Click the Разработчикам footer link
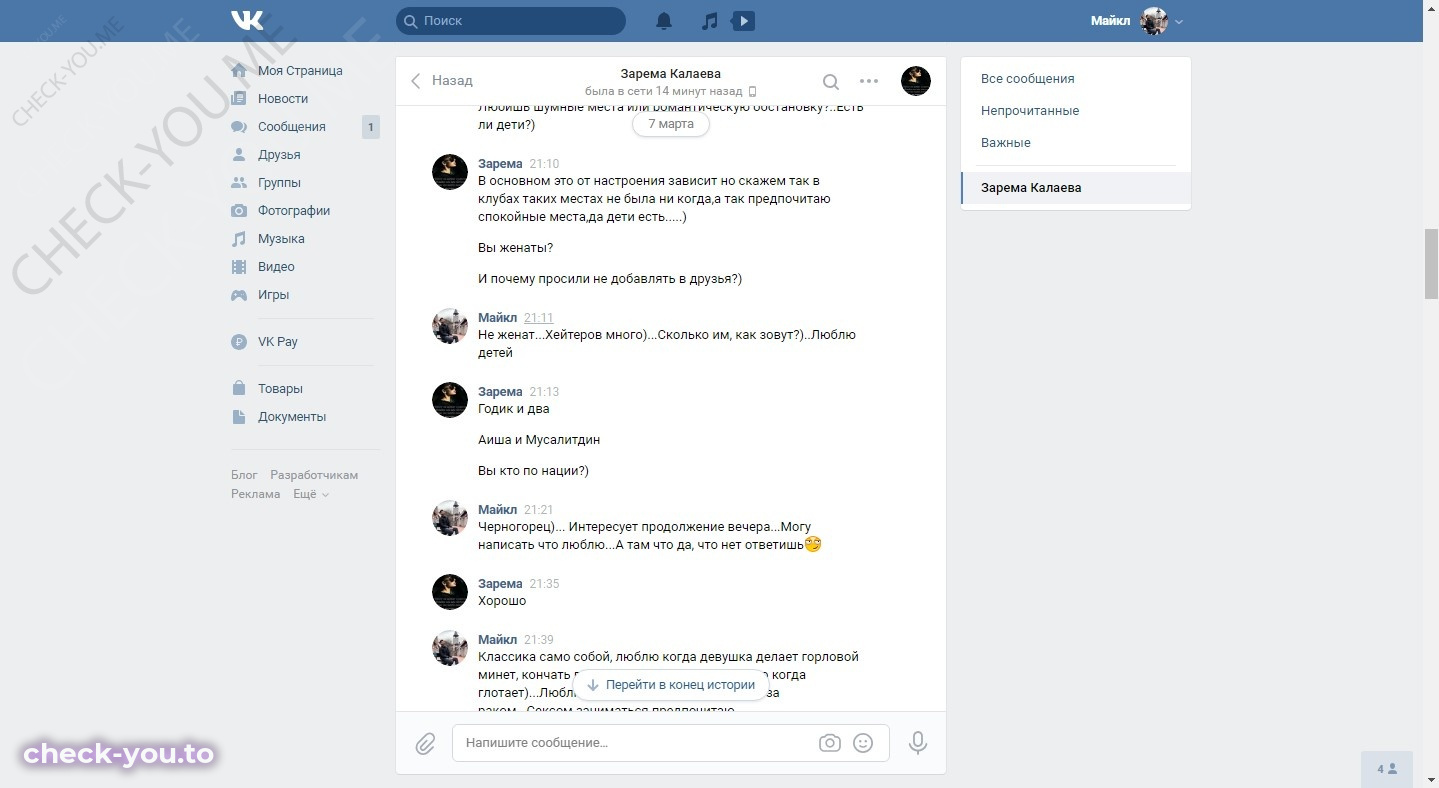This screenshot has width=1439, height=788. pyautogui.click(x=314, y=475)
